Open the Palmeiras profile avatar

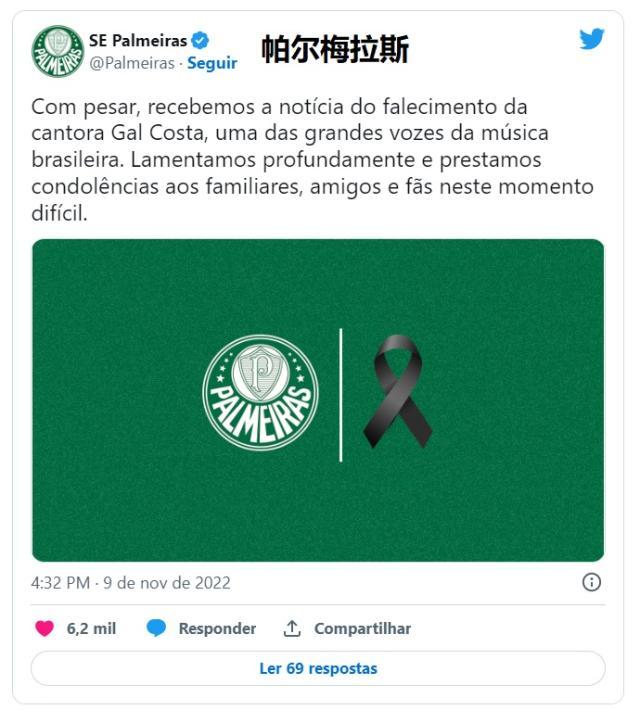pyautogui.click(x=58, y=51)
